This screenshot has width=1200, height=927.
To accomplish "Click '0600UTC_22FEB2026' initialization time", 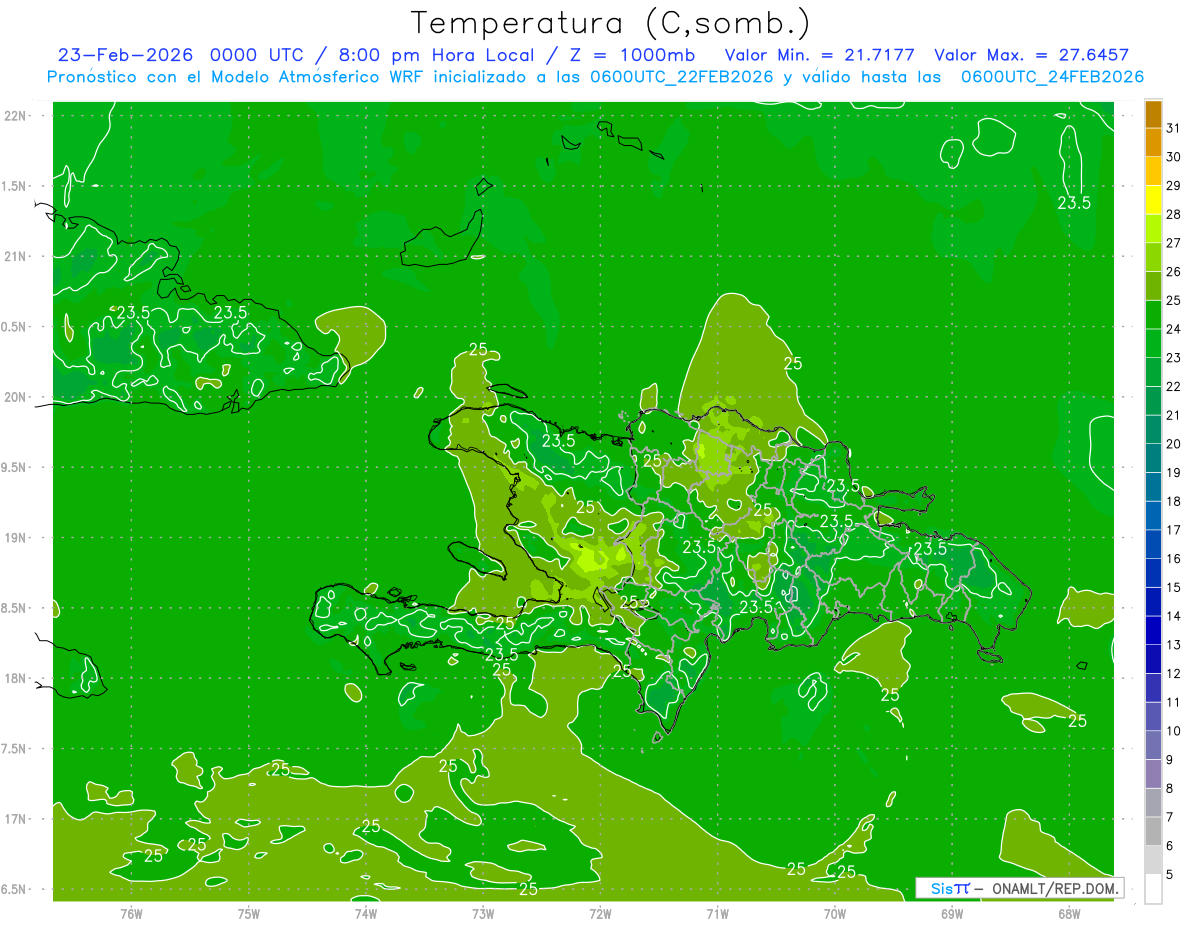I will pyautogui.click(x=682, y=77).
